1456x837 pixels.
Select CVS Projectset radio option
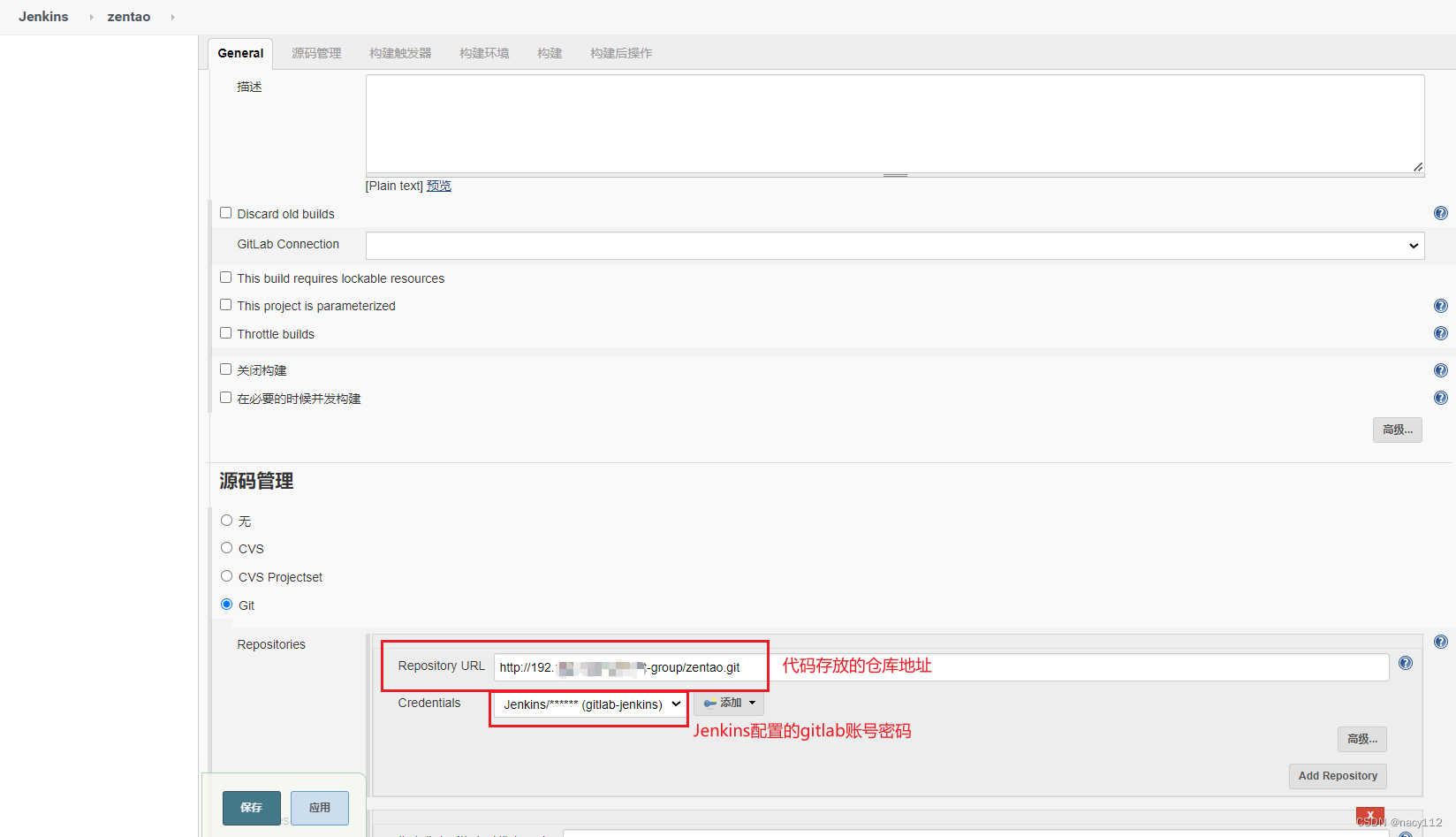coord(227,576)
